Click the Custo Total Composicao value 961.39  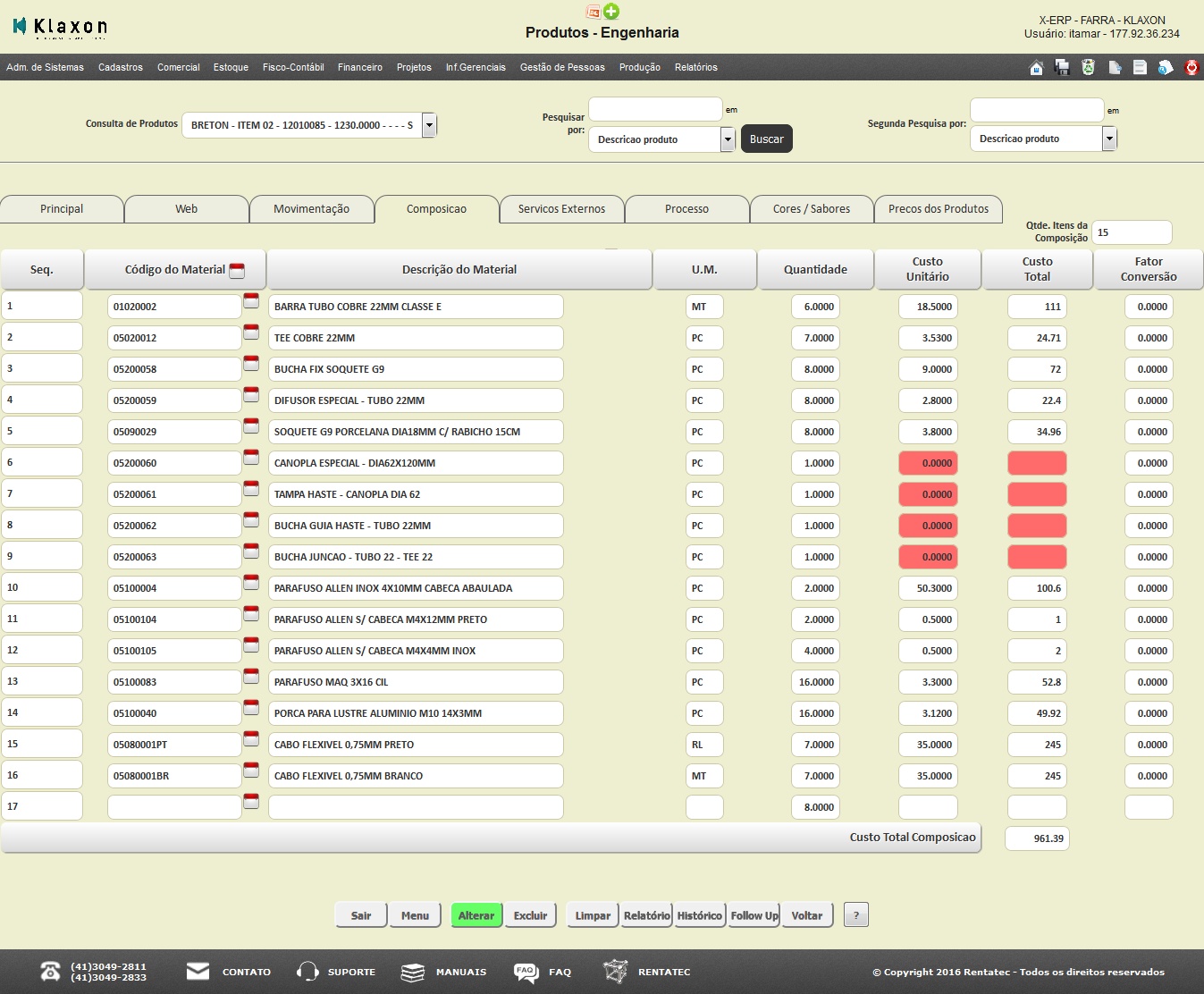[1037, 838]
